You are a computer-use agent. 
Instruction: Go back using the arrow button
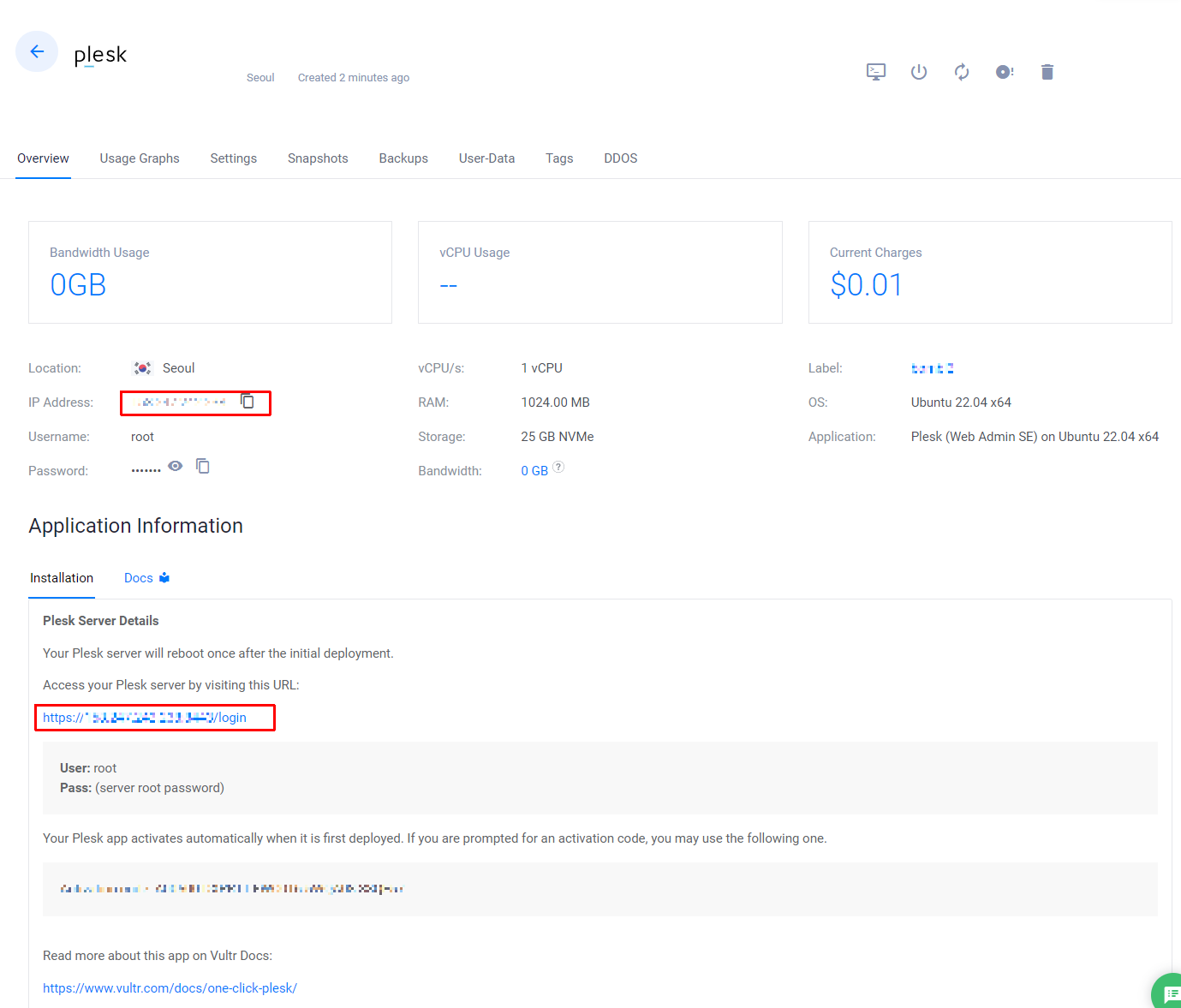[37, 51]
